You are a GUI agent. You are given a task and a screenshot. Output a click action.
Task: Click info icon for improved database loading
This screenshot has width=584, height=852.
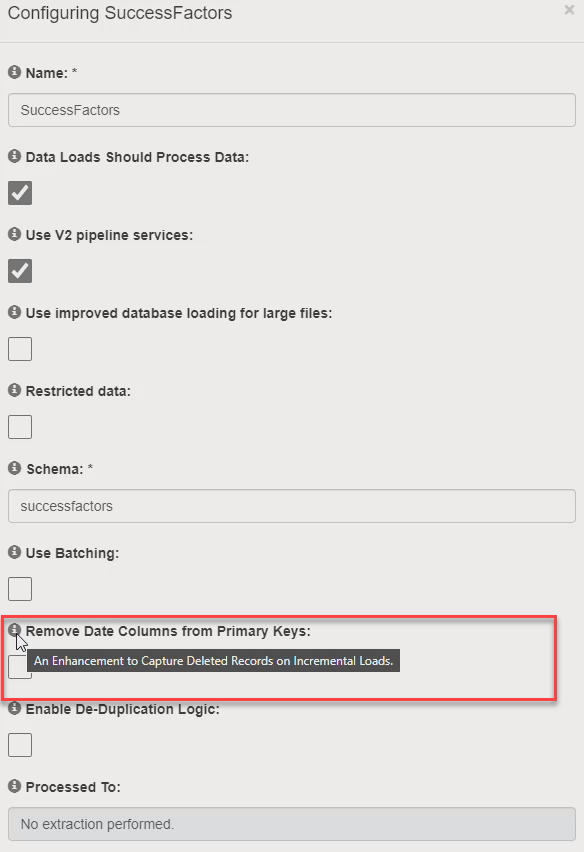(15, 312)
